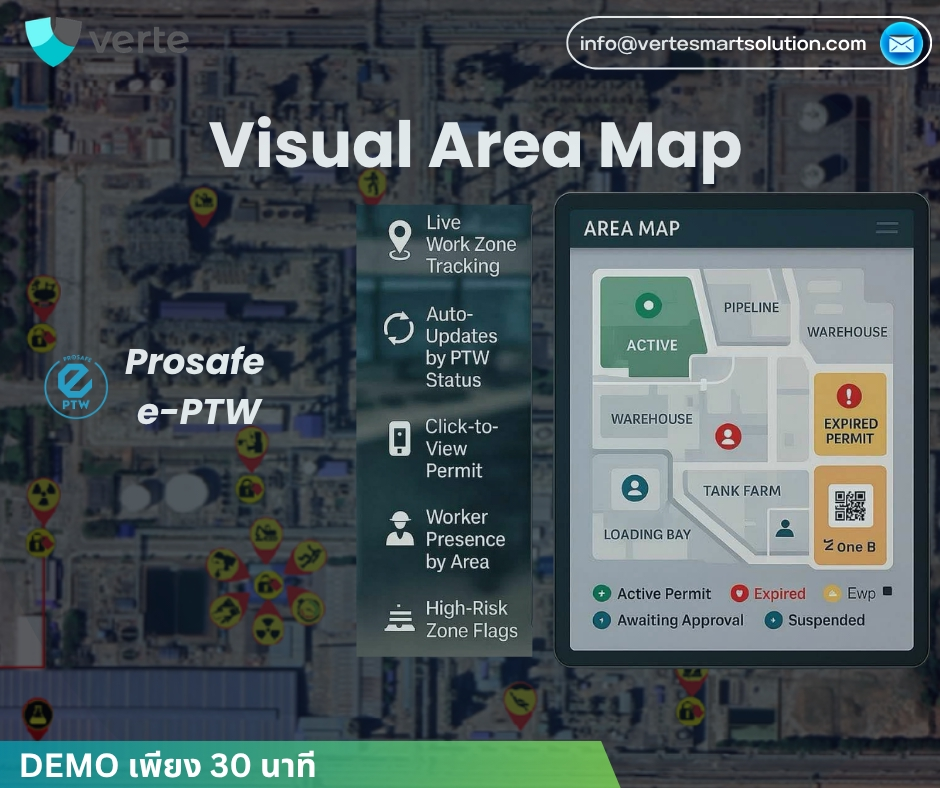Screen dimensions: 940x788
Task: Click the falling-person hazard marker
Action: [x=308, y=558]
